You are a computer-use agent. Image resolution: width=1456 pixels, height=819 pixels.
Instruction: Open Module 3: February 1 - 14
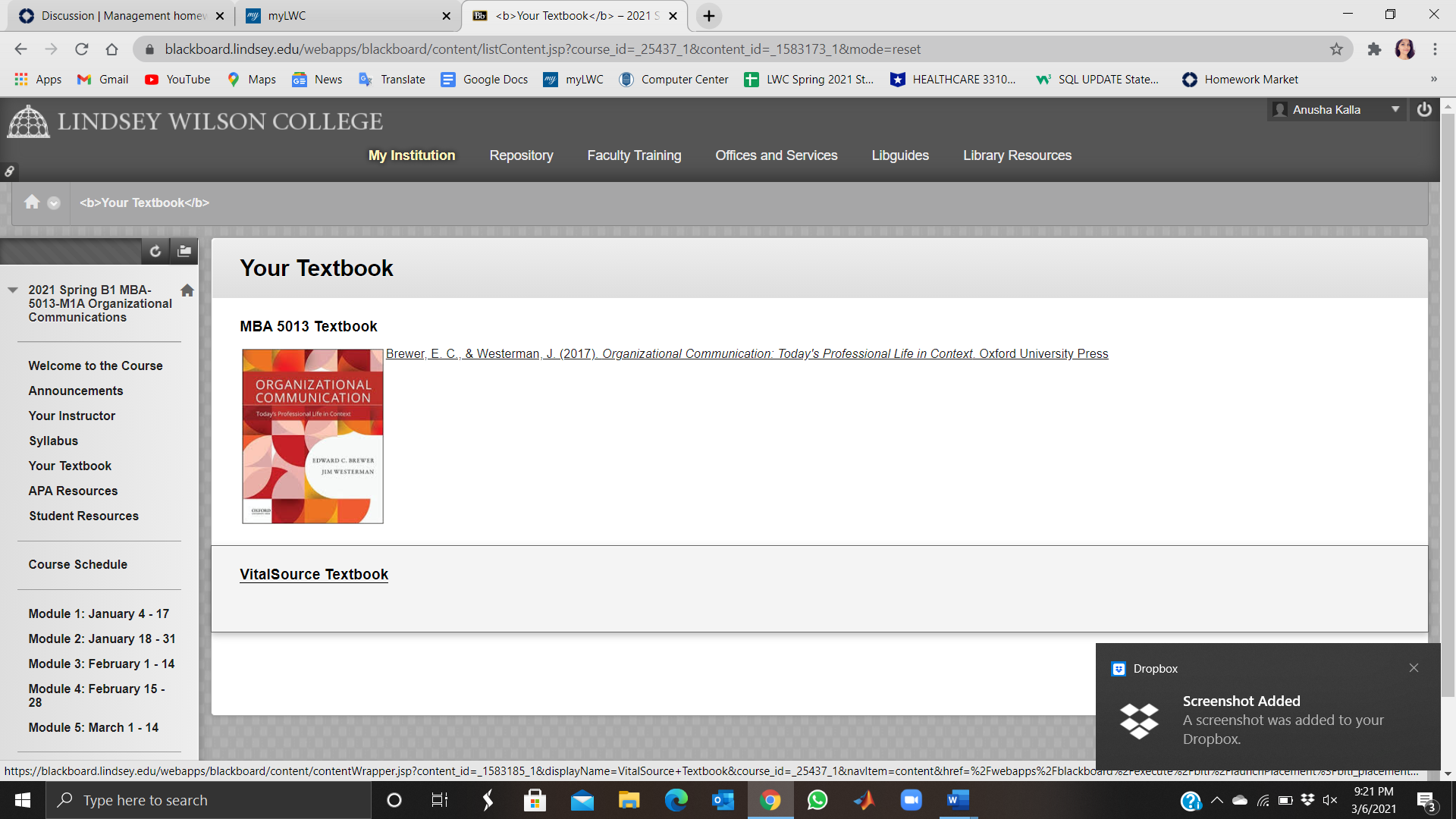[x=102, y=664]
